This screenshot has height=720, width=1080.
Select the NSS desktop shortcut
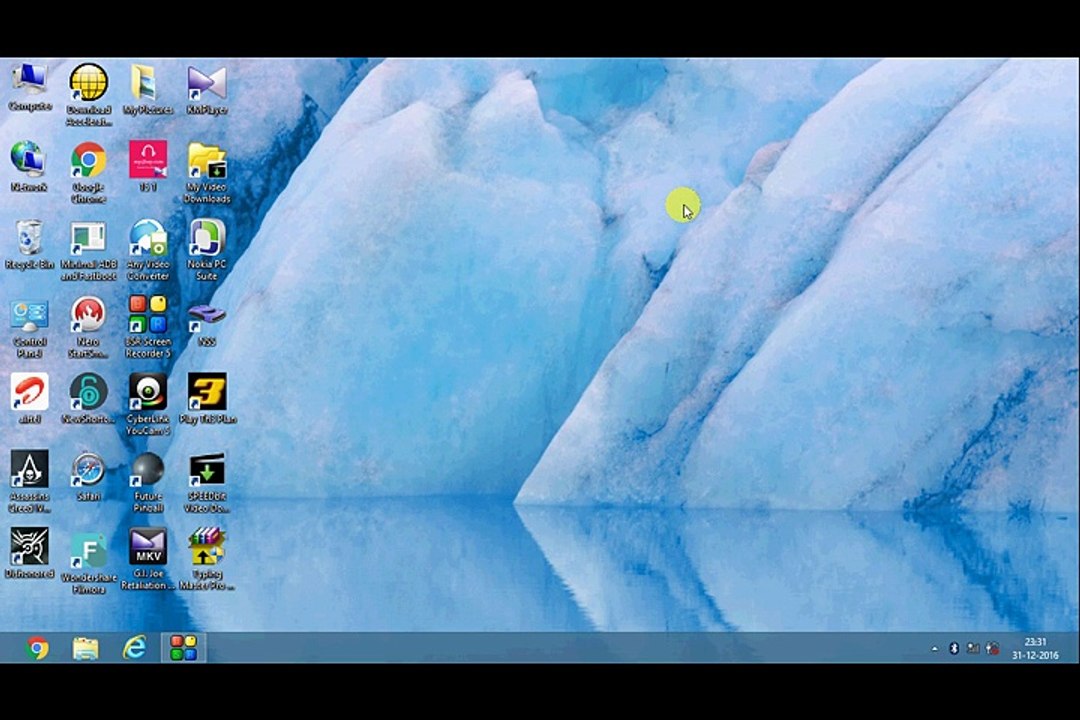click(207, 324)
